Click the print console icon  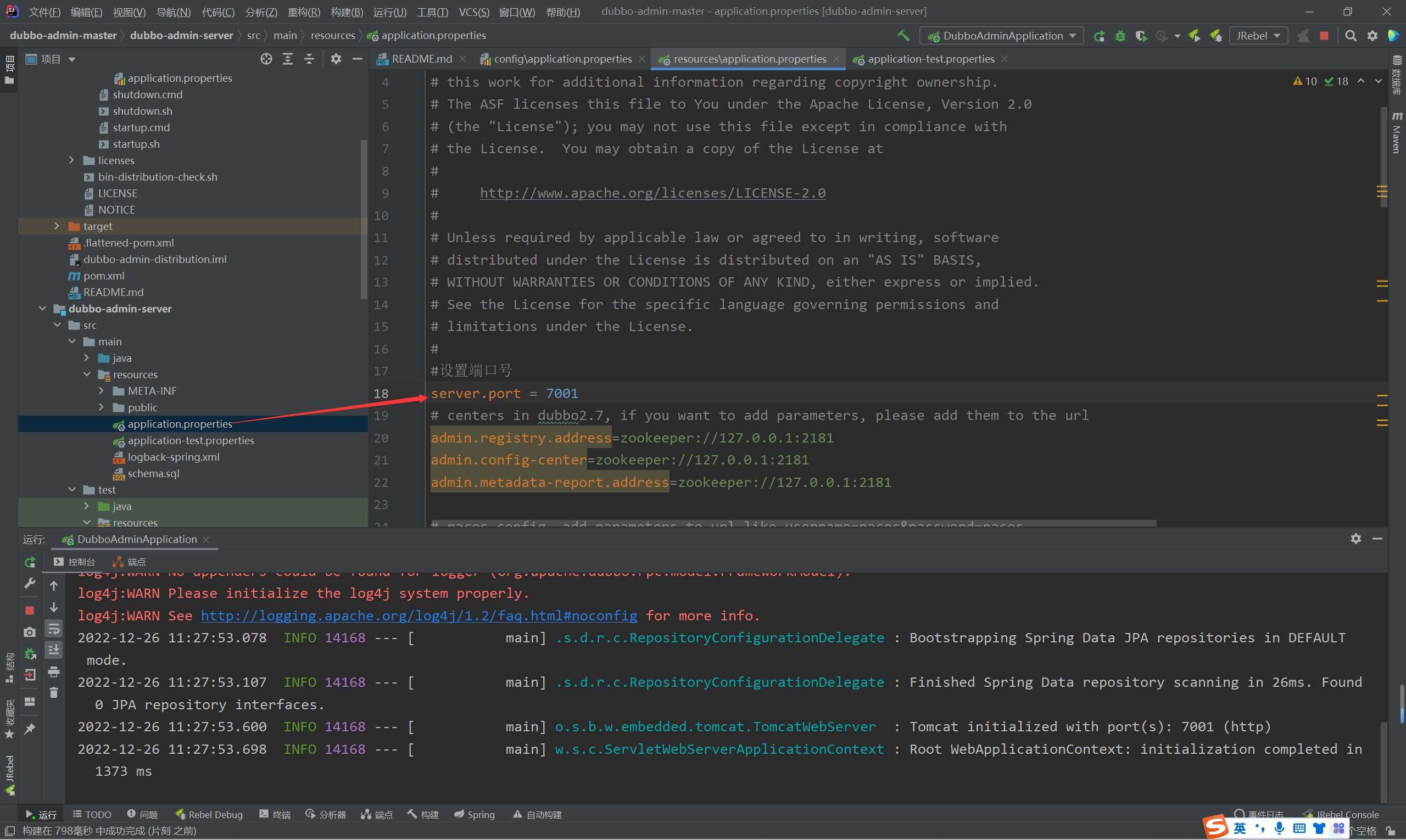click(x=54, y=672)
